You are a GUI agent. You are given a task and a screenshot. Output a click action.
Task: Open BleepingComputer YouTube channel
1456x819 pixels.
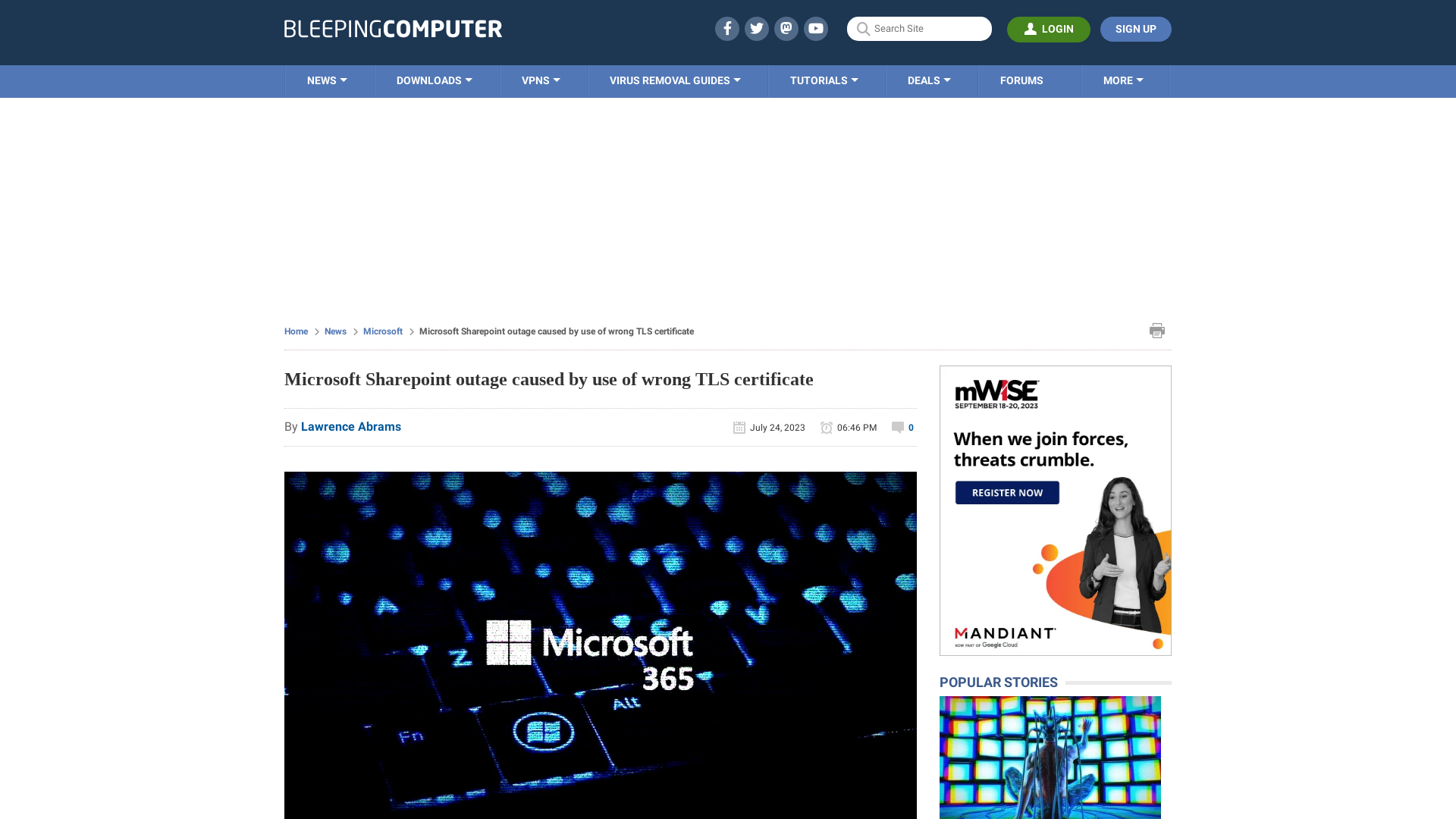click(816, 28)
